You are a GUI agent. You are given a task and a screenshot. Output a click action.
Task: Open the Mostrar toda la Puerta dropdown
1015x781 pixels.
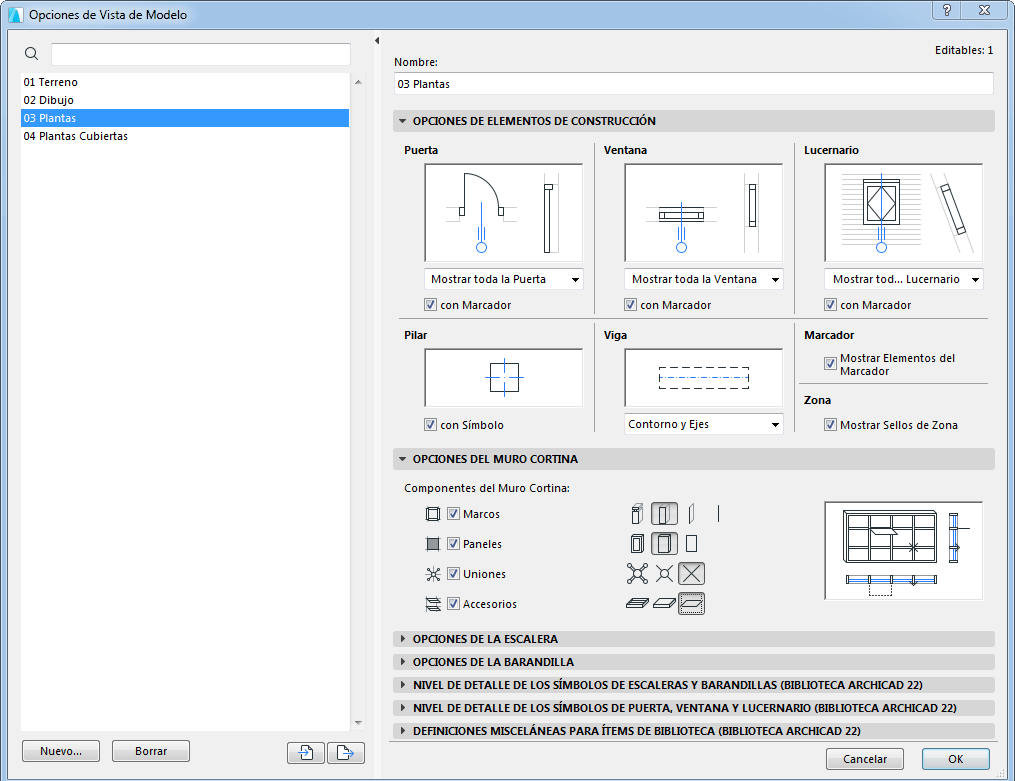[x=503, y=279]
